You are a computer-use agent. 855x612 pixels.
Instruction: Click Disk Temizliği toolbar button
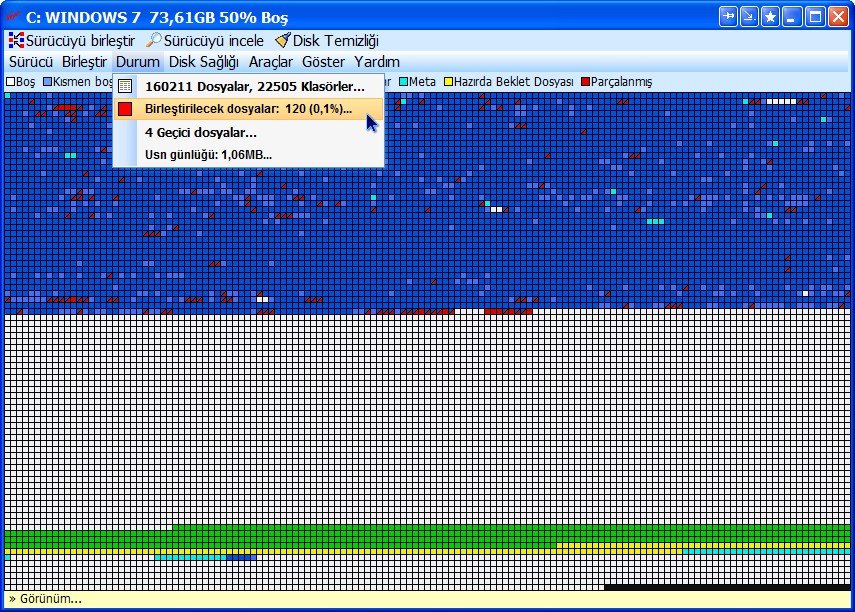click(x=327, y=40)
